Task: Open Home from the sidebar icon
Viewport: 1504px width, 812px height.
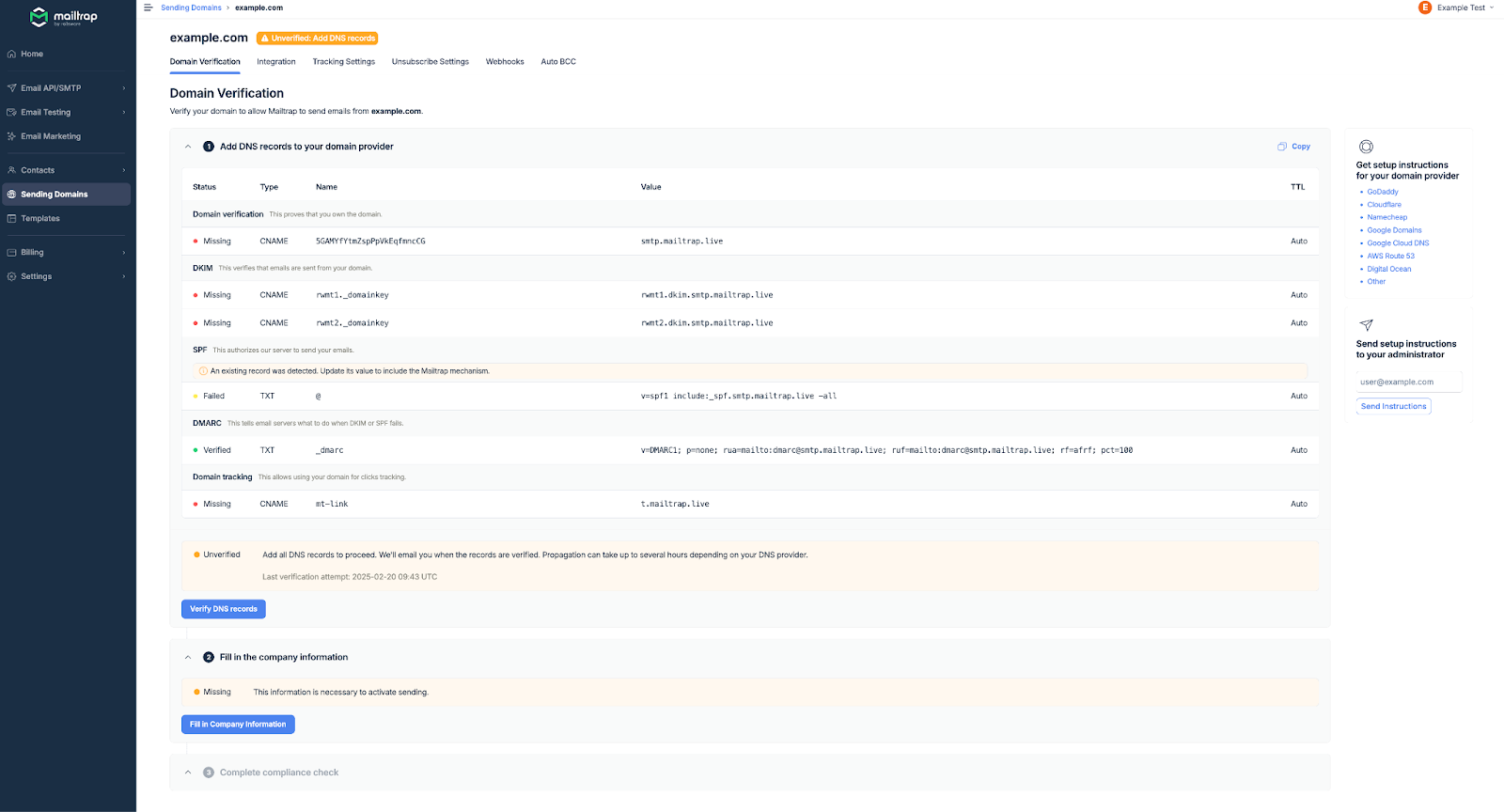Action: tap(11, 54)
